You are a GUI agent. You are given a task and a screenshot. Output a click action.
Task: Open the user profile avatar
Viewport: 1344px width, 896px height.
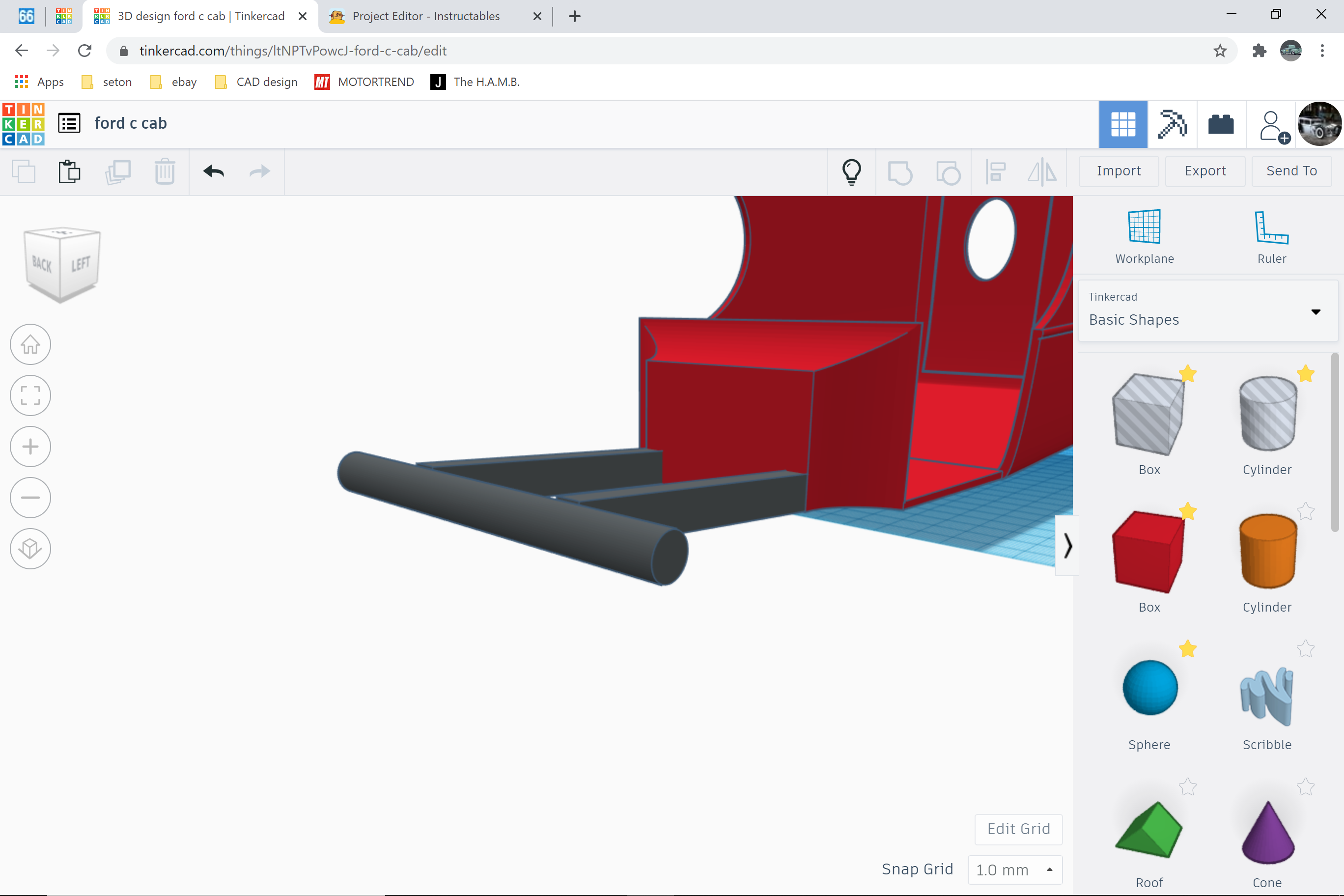[1319, 124]
